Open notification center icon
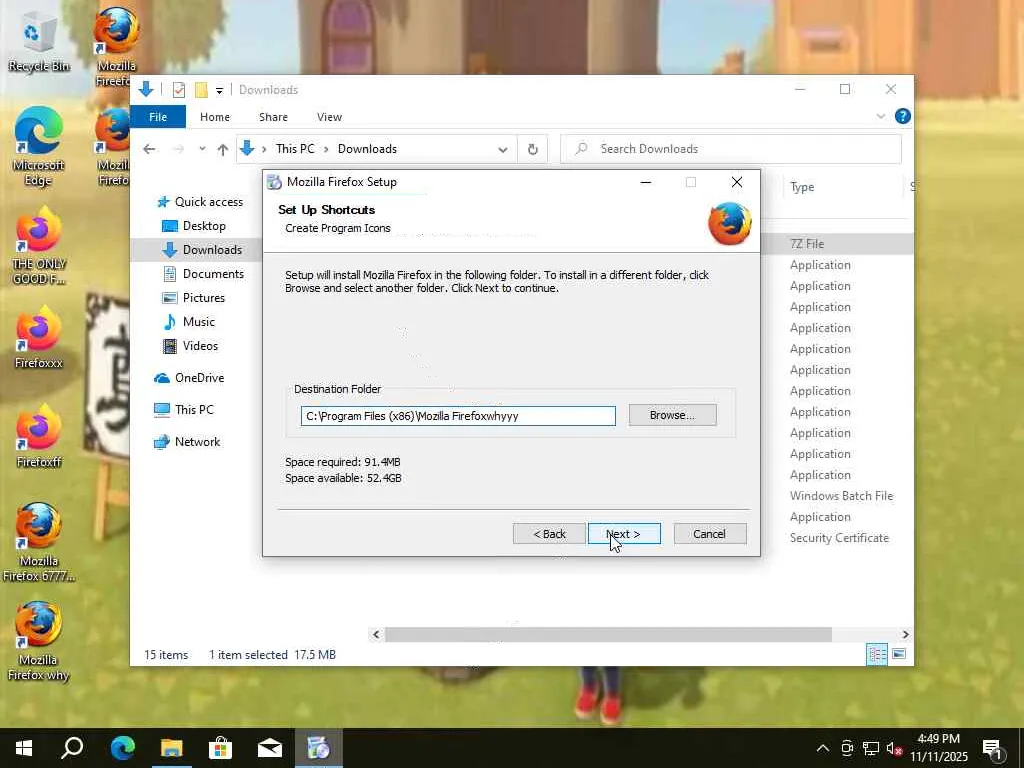The width and height of the screenshot is (1024, 768). coord(992,749)
